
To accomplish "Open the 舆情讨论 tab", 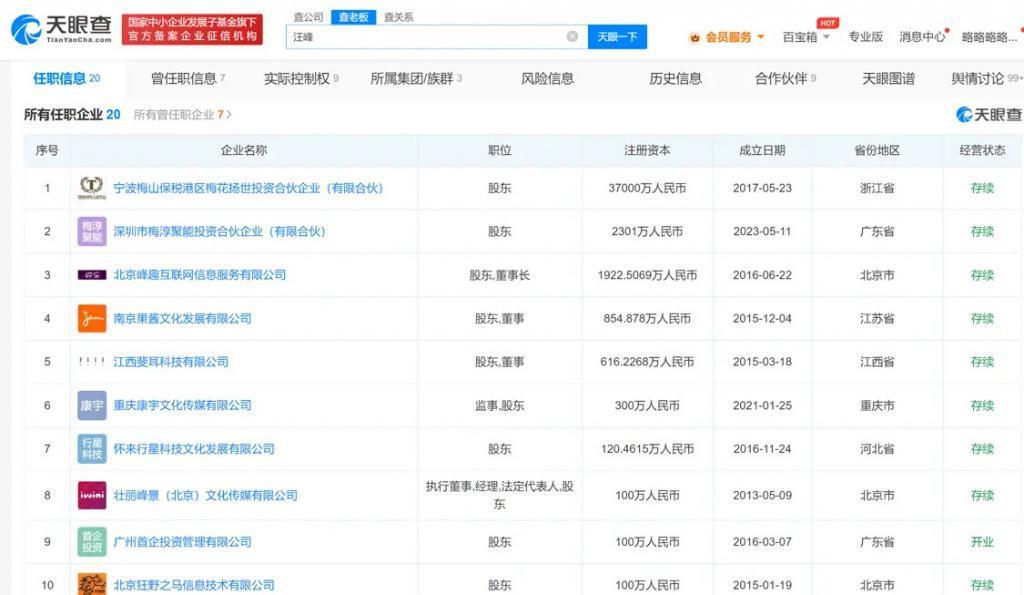I will [x=987, y=78].
